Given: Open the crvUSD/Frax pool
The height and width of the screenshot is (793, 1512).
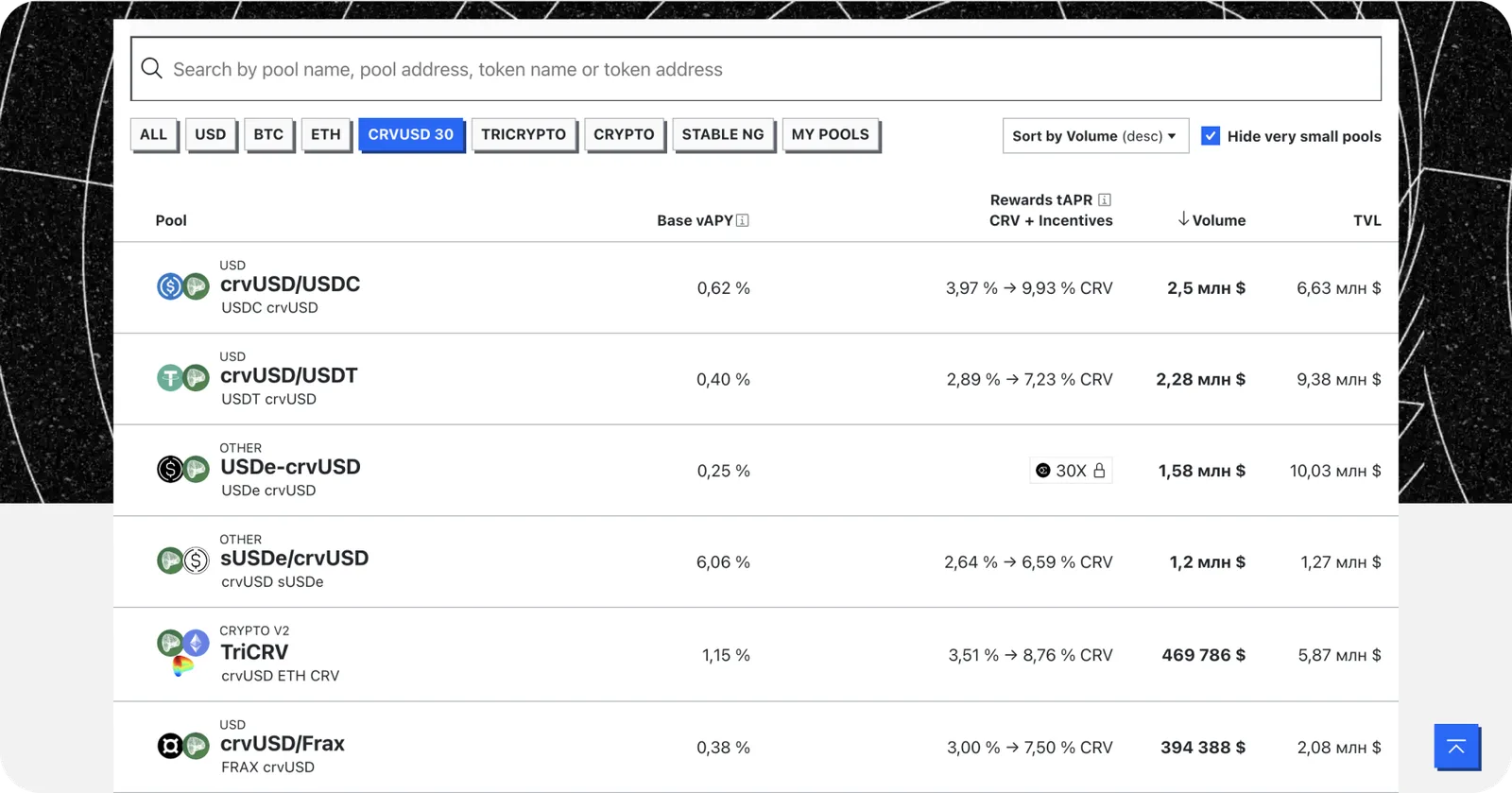Looking at the screenshot, I should pos(756,747).
